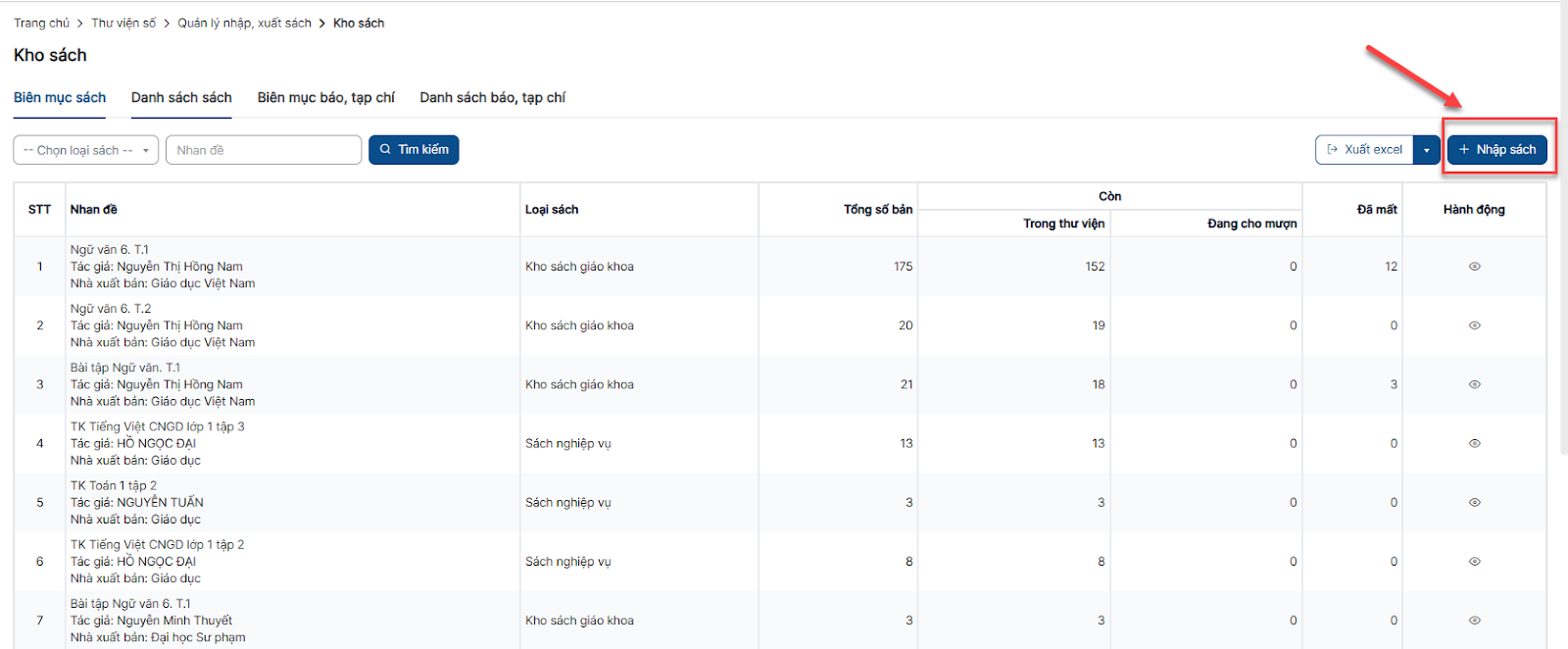Image resolution: width=1568 pixels, height=649 pixels.
Task: Focus the Nhan đề search field
Action: (263, 150)
